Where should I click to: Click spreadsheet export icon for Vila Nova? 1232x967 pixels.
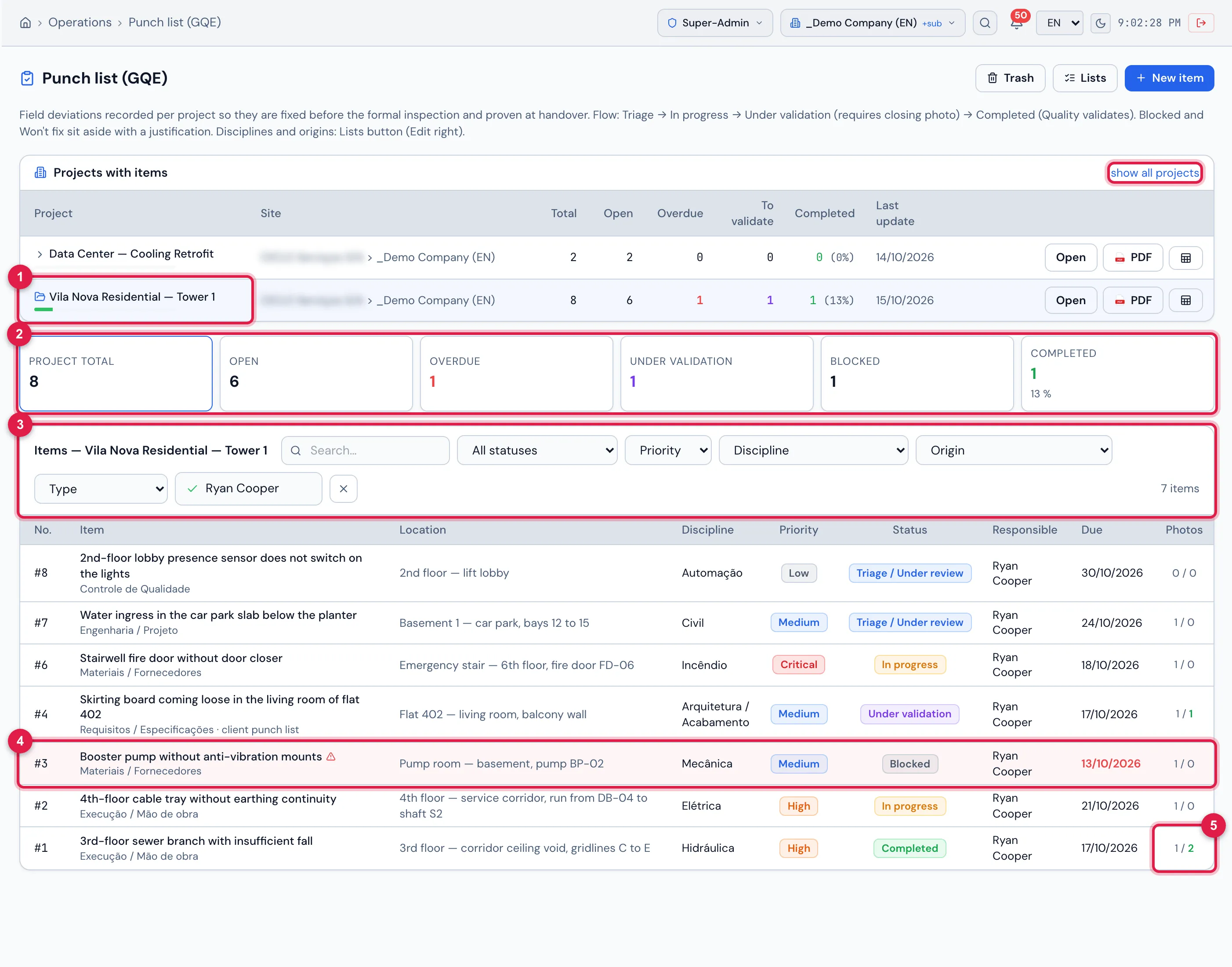[x=1185, y=301]
